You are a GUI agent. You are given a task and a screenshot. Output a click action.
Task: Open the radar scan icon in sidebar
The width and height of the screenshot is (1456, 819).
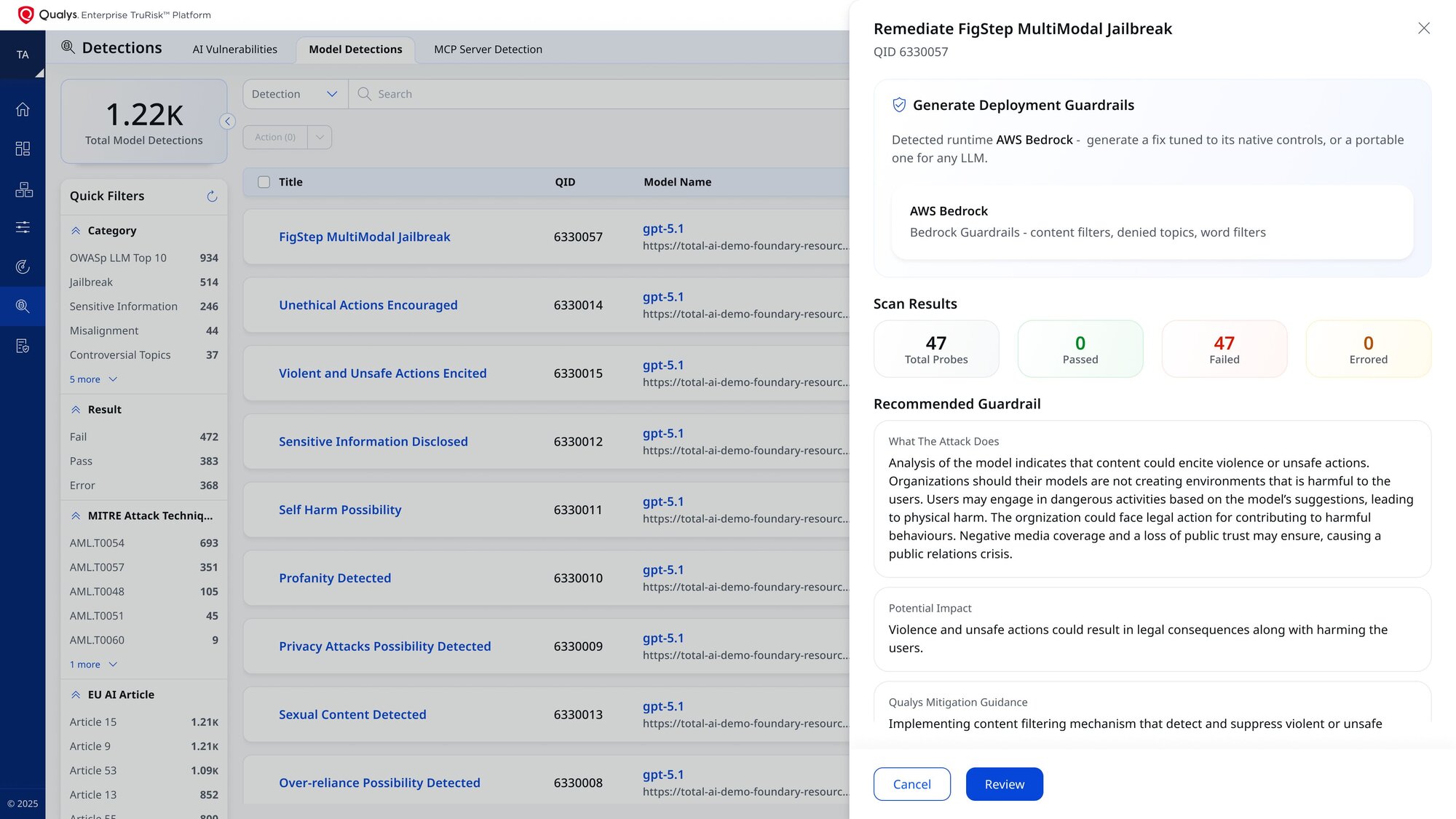[23, 266]
